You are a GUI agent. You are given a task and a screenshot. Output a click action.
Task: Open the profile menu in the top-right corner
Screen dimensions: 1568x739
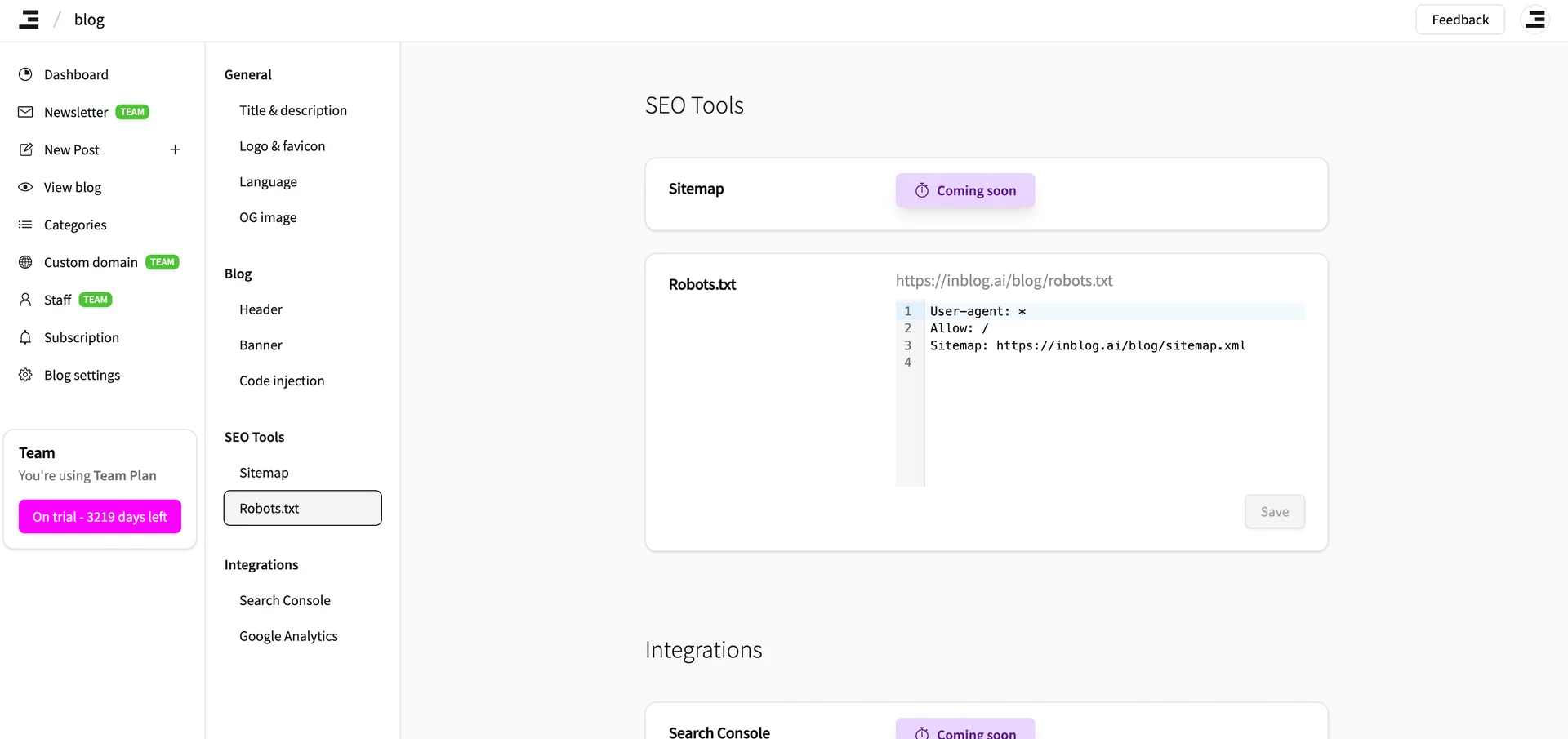pos(1535,19)
